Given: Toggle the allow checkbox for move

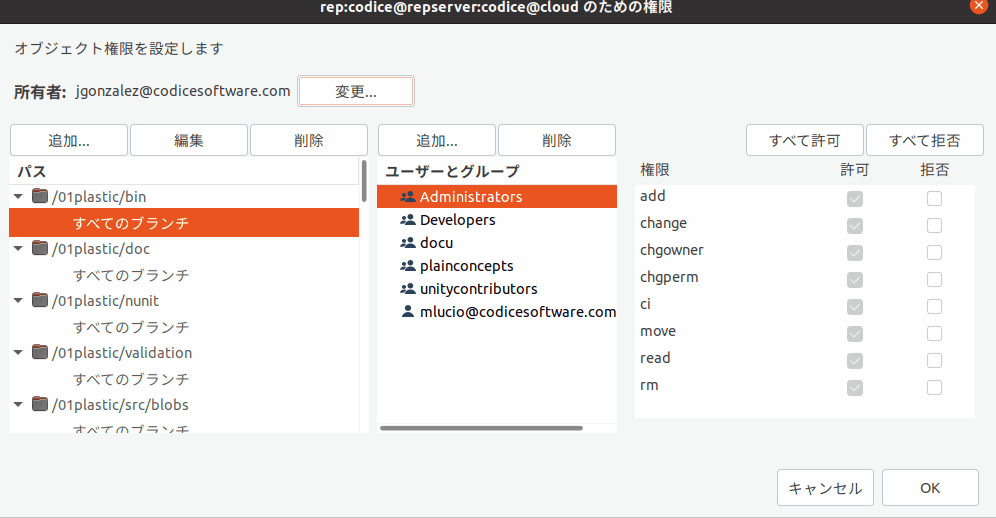Looking at the screenshot, I should click(855, 334).
